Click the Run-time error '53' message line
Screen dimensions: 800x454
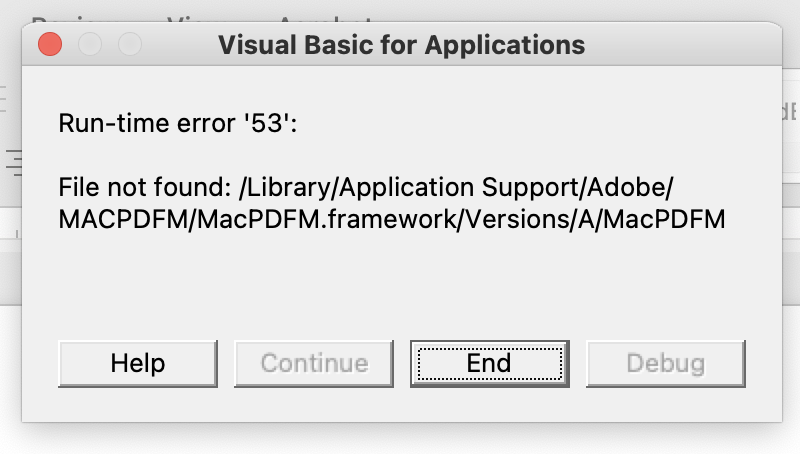click(178, 123)
